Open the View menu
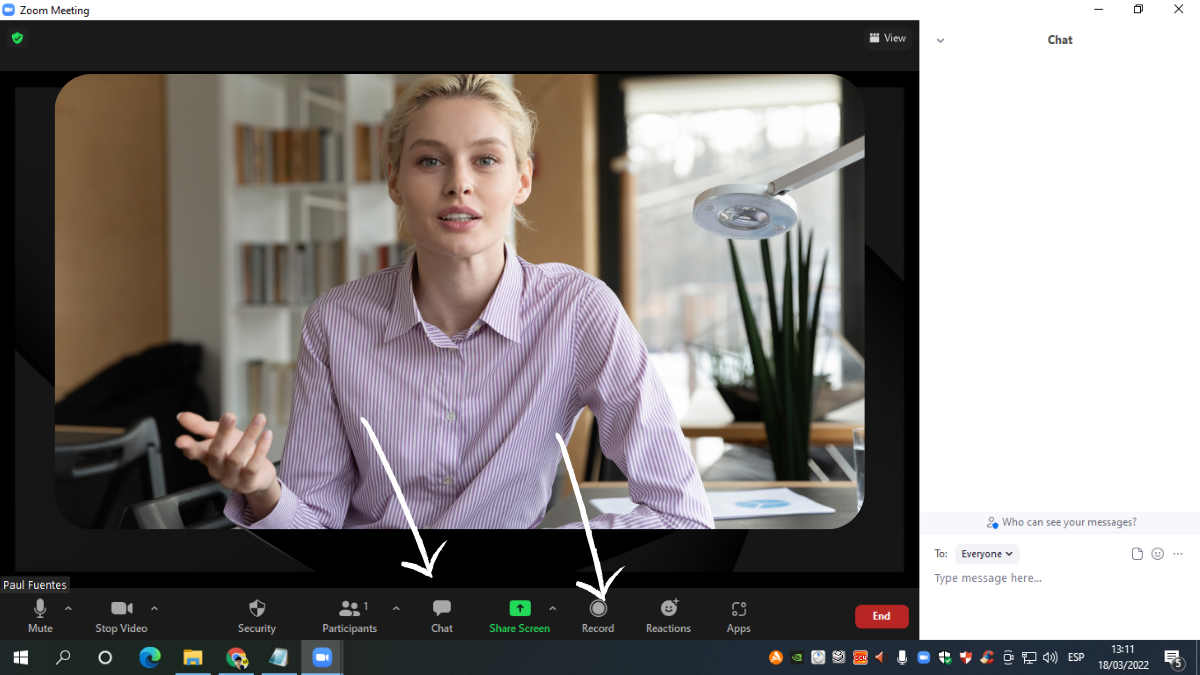1200x675 pixels. 888,38
